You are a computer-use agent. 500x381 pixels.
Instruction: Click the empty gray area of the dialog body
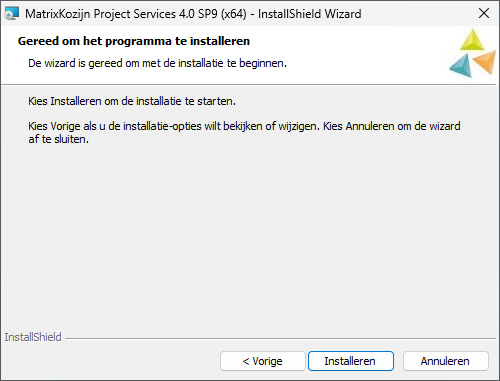coord(250,233)
